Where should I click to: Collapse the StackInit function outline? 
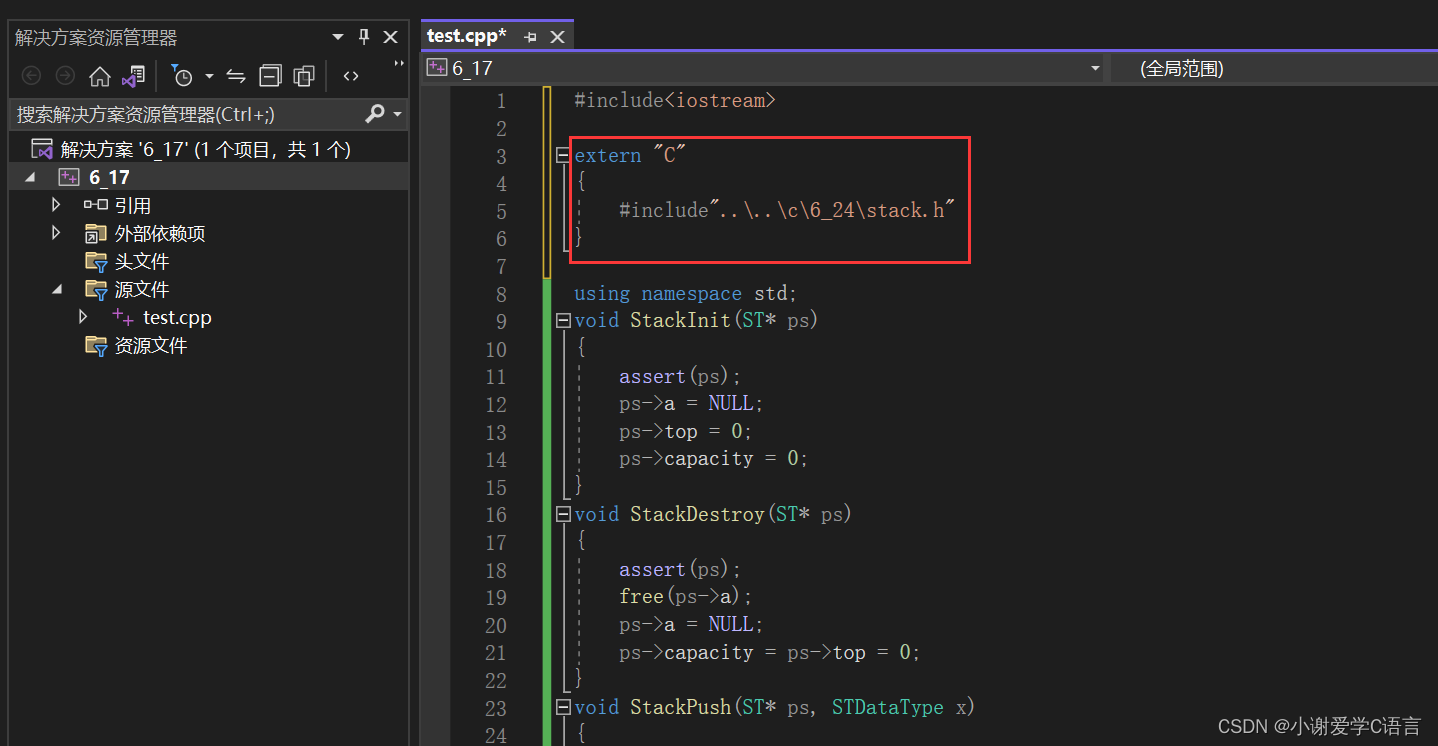(x=563, y=321)
